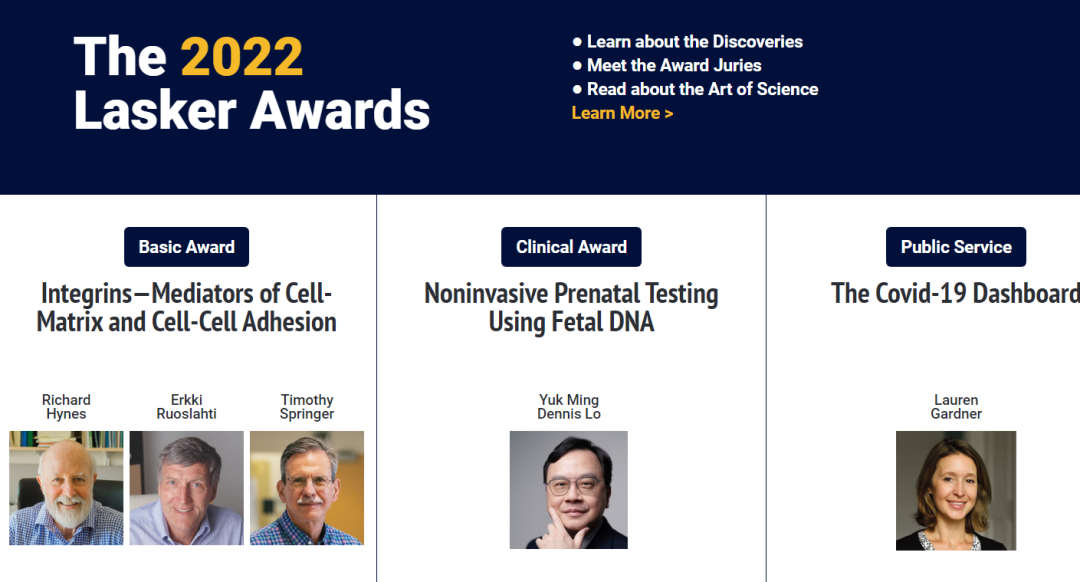Open Read about the Art of Science

tap(702, 89)
